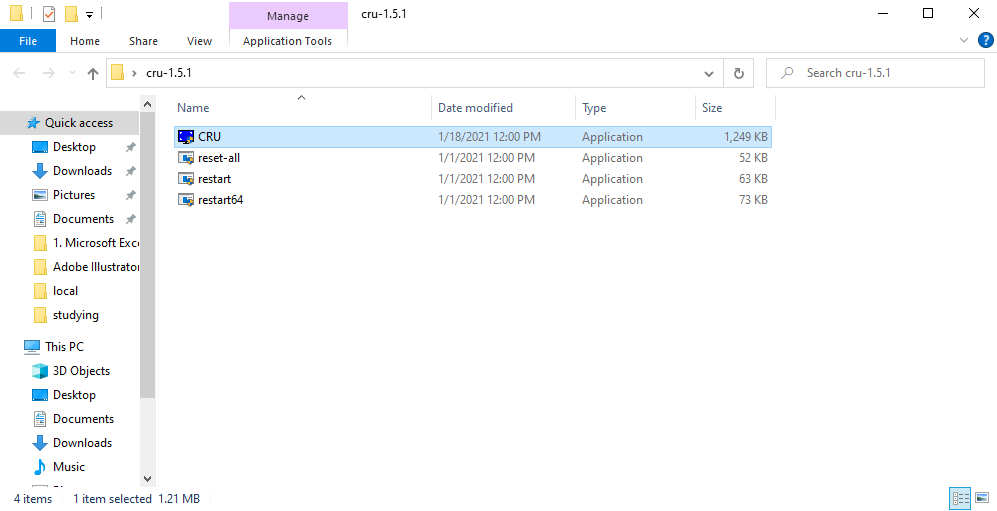Expand the ribbon with chevron
Image resolution: width=997 pixels, height=511 pixels.
pos(964,41)
